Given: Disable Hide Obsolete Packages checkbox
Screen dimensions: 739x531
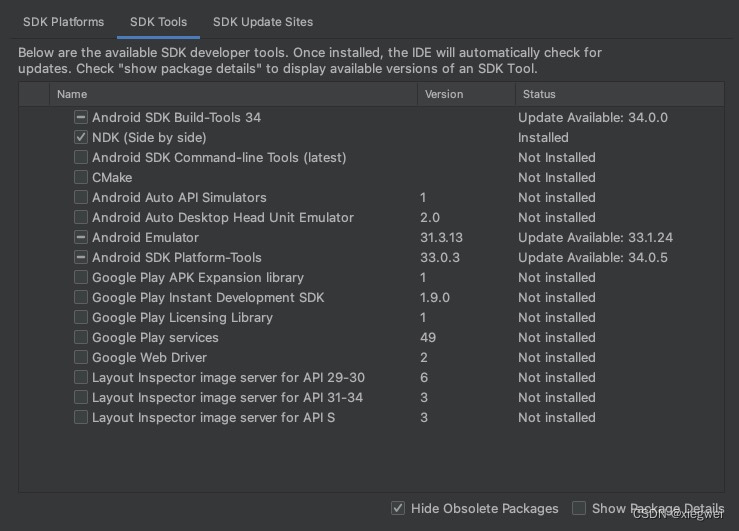Looking at the screenshot, I should [x=398, y=508].
